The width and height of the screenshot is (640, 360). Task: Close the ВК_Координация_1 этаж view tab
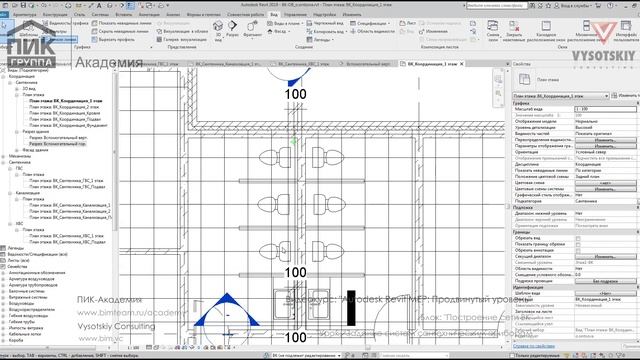462,64
